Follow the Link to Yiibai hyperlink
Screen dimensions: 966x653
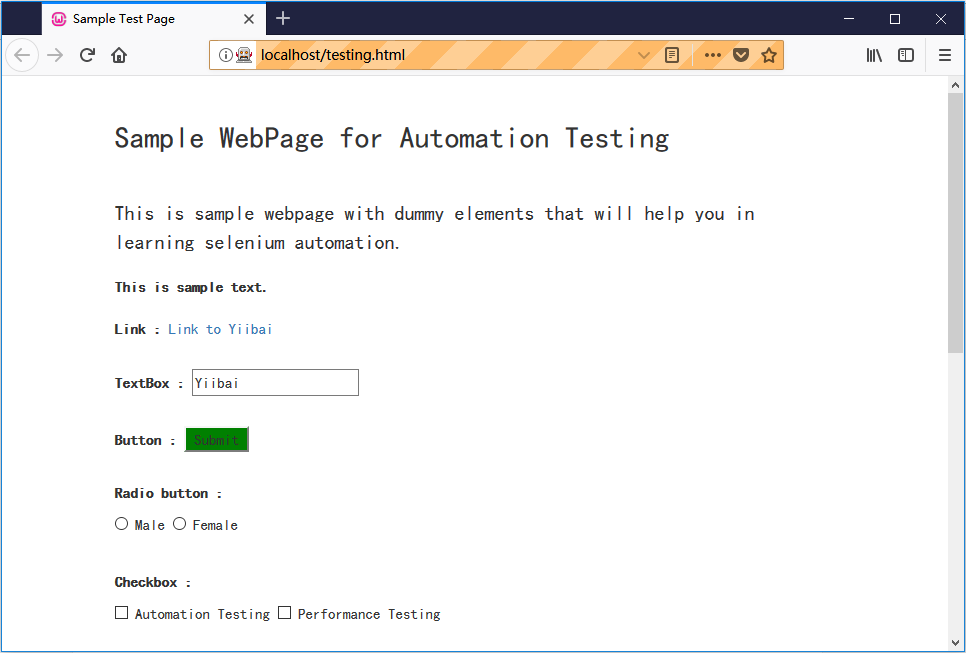220,329
